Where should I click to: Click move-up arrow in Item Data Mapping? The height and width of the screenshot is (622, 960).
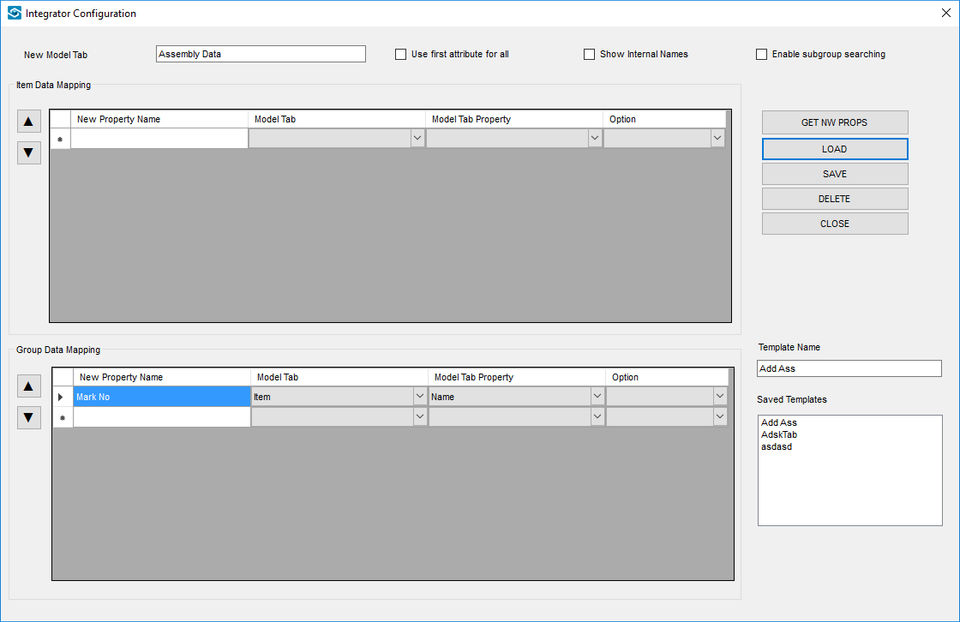pos(29,122)
